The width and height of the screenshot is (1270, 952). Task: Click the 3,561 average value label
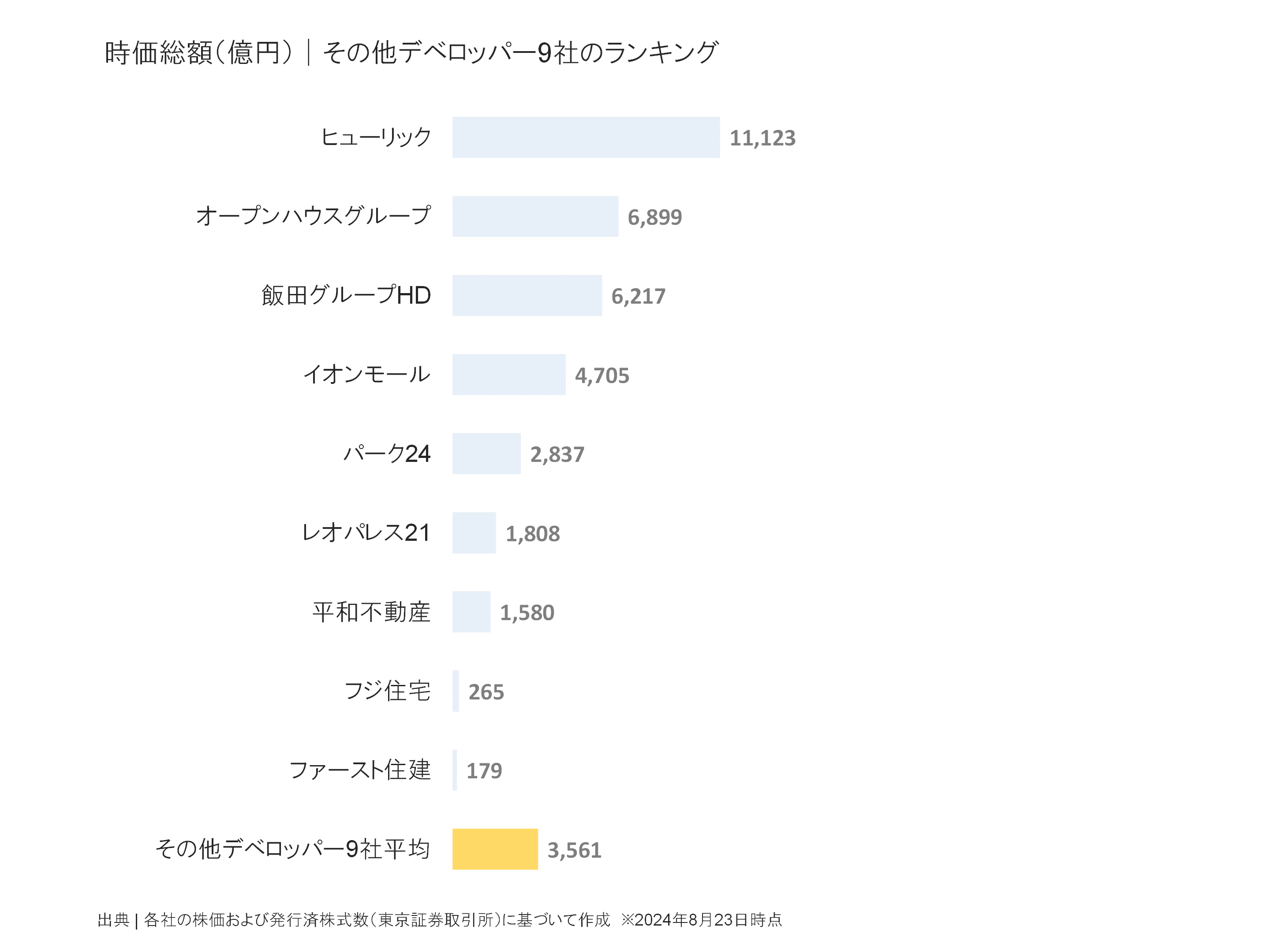pos(574,851)
